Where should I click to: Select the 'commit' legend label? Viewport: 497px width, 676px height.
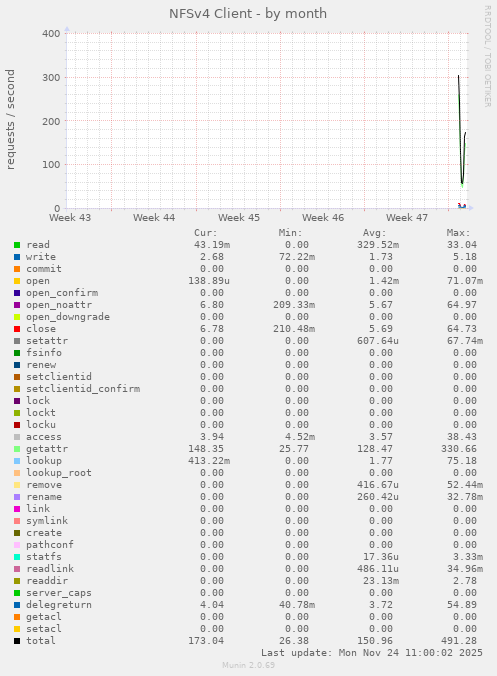pos(44,269)
